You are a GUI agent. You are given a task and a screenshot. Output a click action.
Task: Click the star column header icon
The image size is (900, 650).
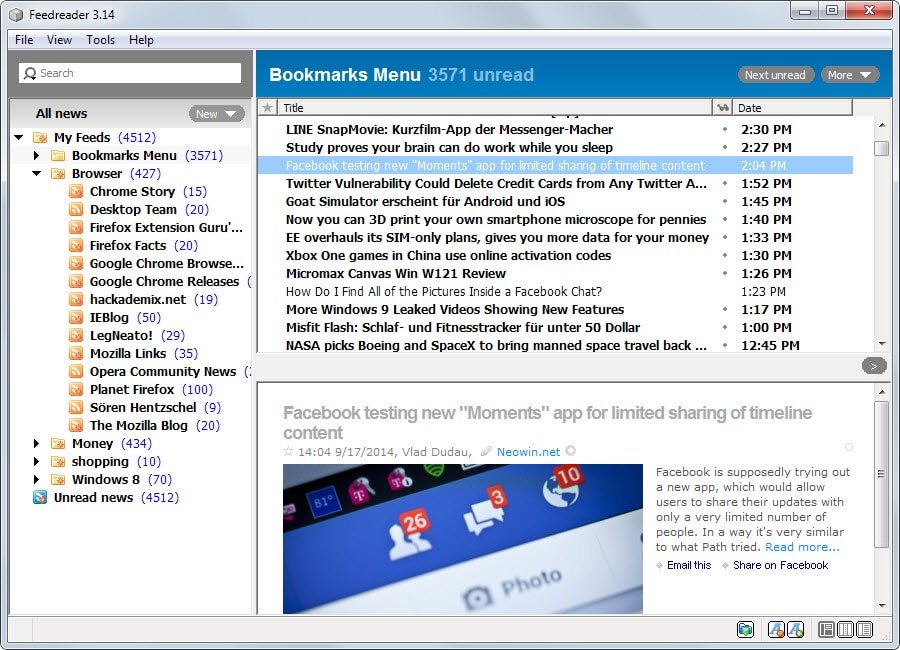coord(267,107)
